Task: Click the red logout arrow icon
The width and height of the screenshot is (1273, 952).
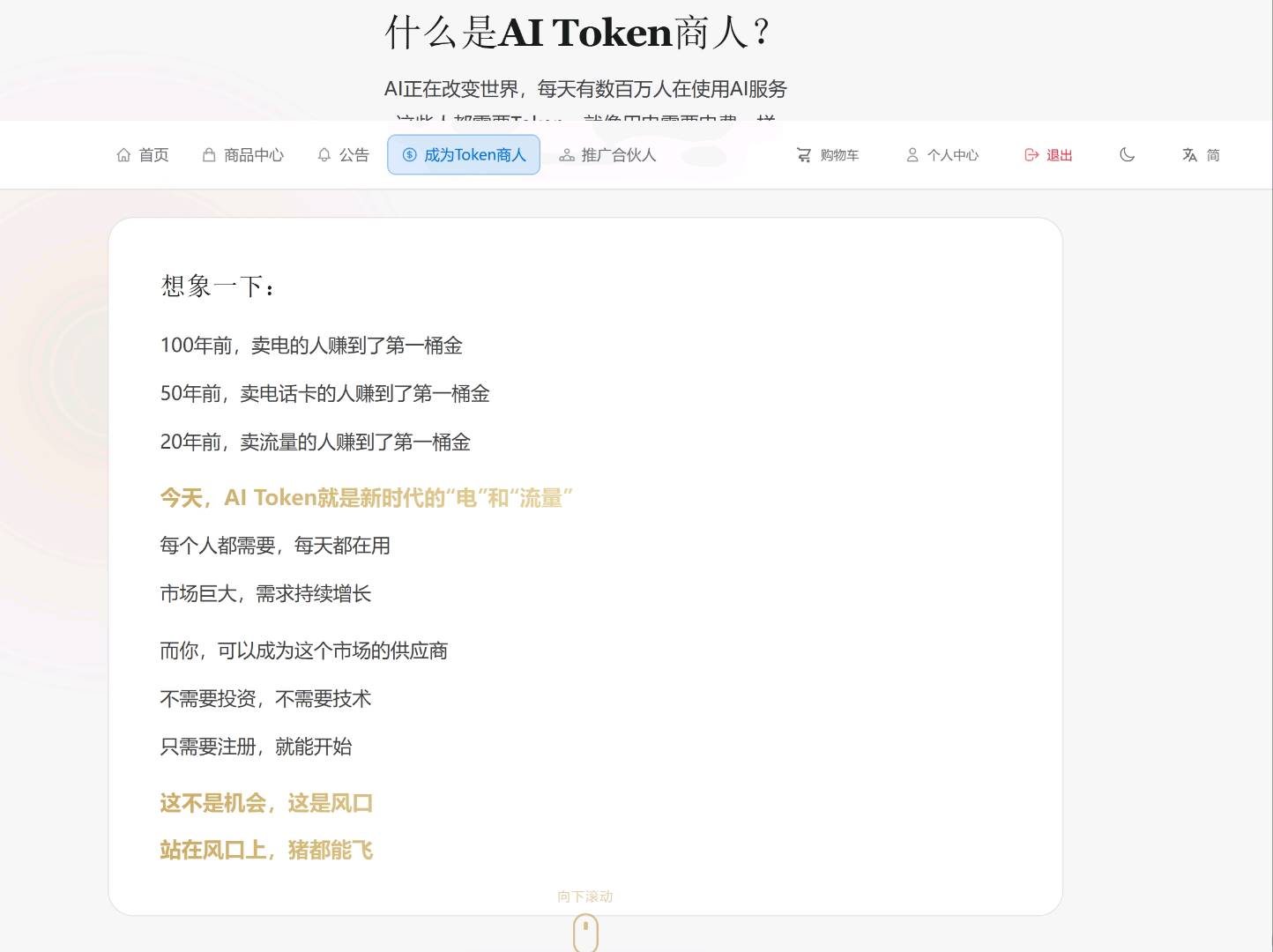Action: (1031, 155)
